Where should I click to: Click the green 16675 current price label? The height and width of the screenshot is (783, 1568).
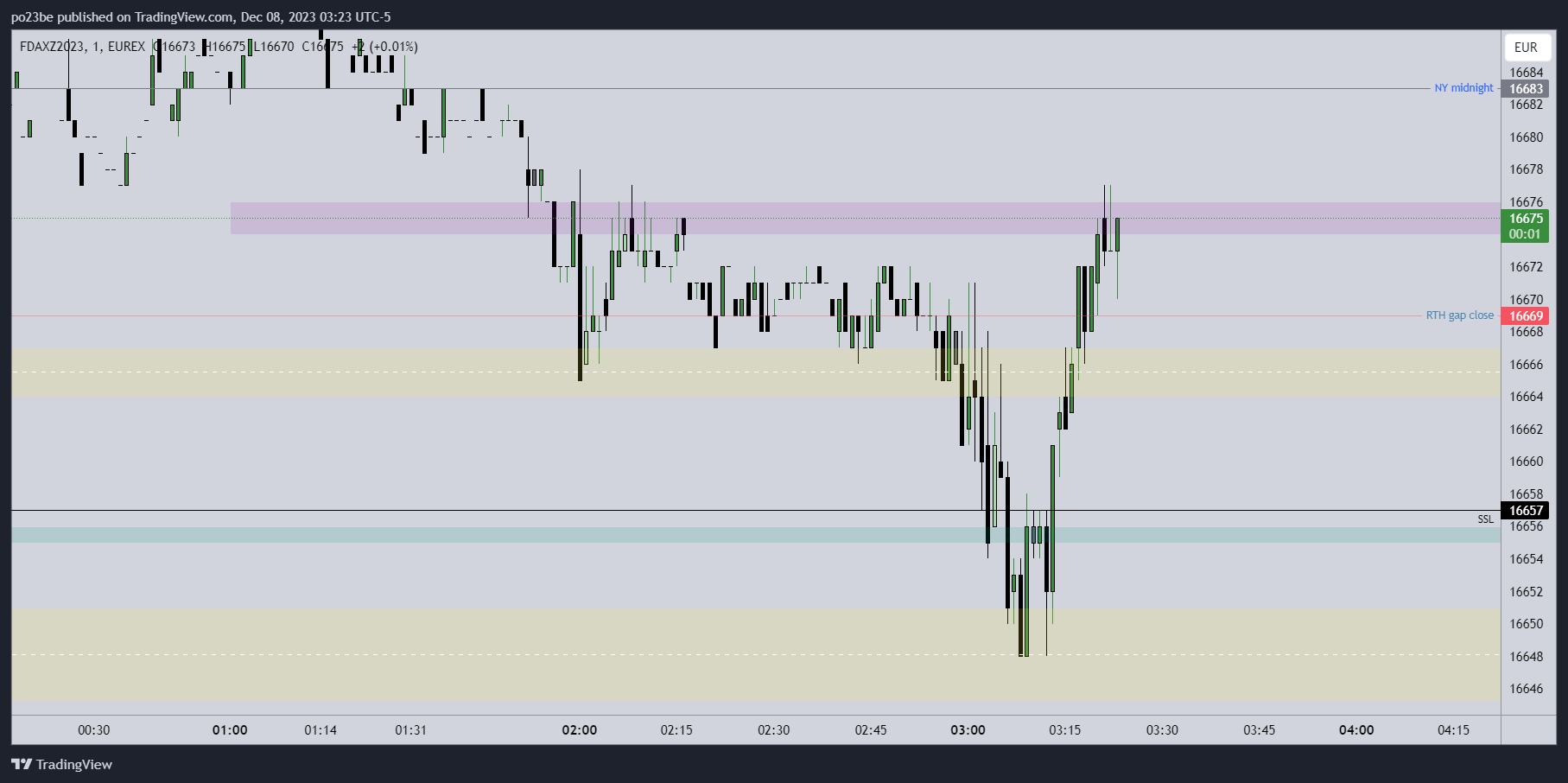pyautogui.click(x=1526, y=226)
